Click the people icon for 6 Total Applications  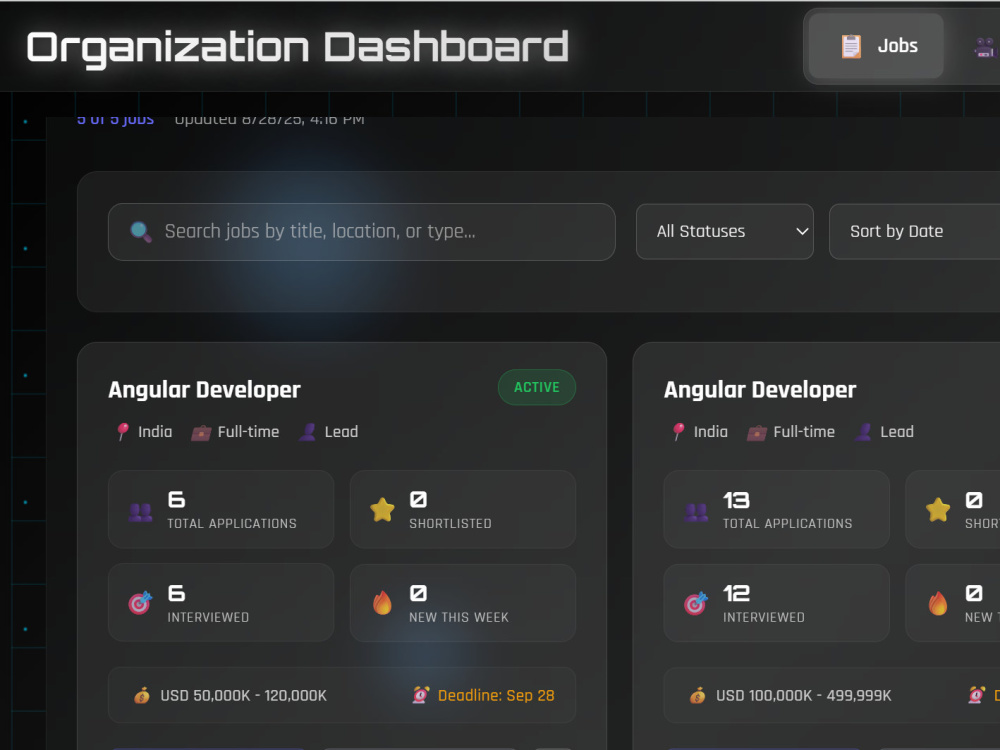click(140, 511)
